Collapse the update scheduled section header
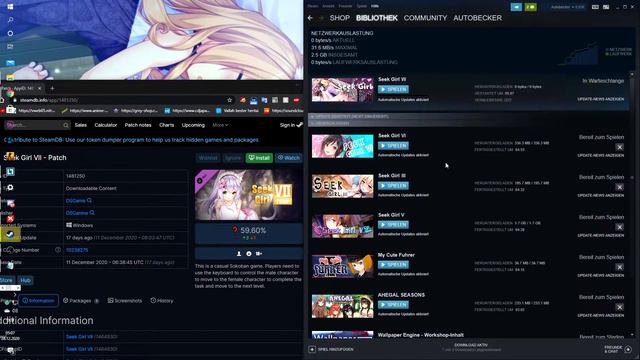This screenshot has width=640, height=360. [469, 116]
